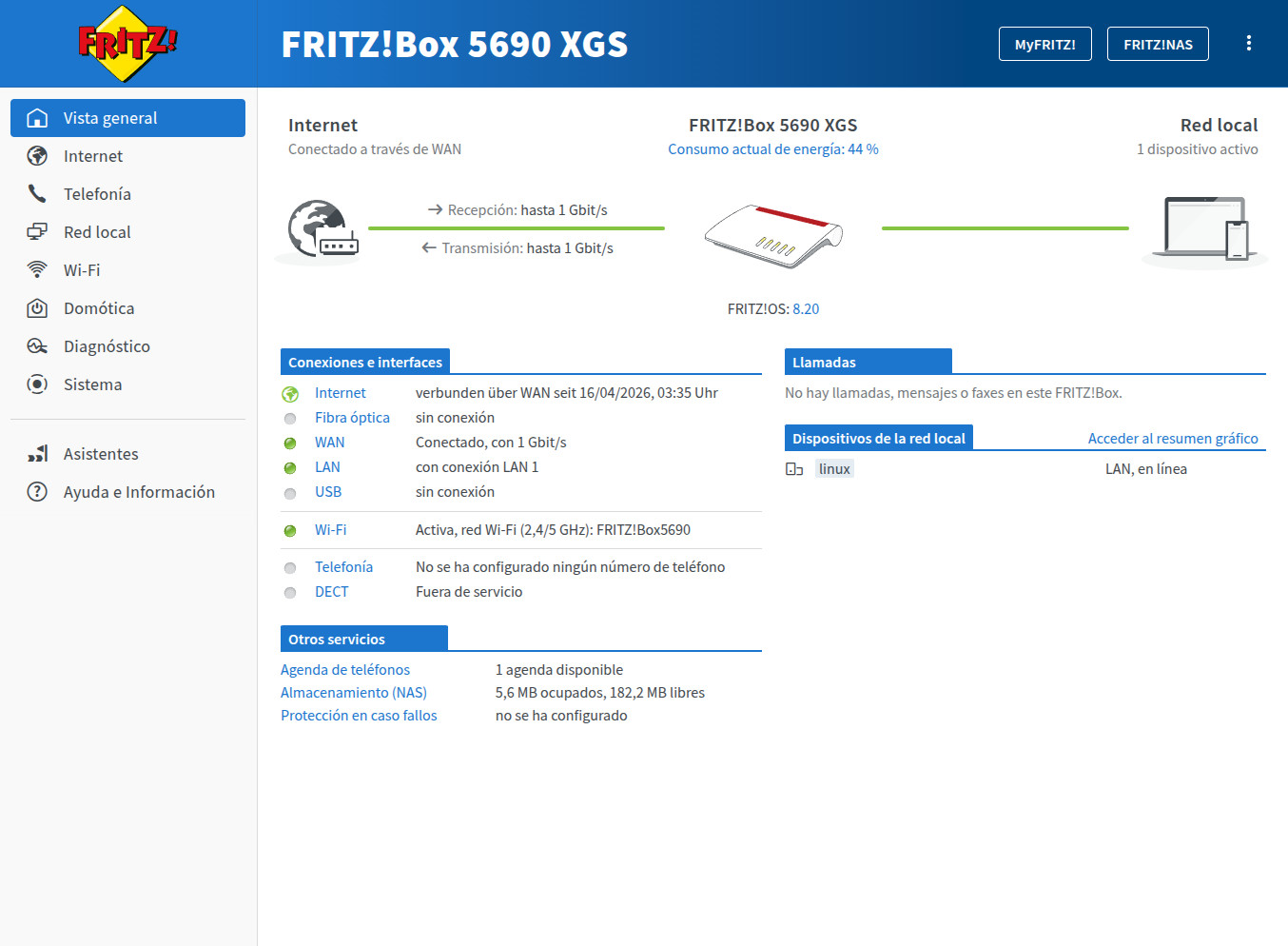This screenshot has width=1288, height=946.
Task: Click the MyFRITZ! button
Action: 1045,44
